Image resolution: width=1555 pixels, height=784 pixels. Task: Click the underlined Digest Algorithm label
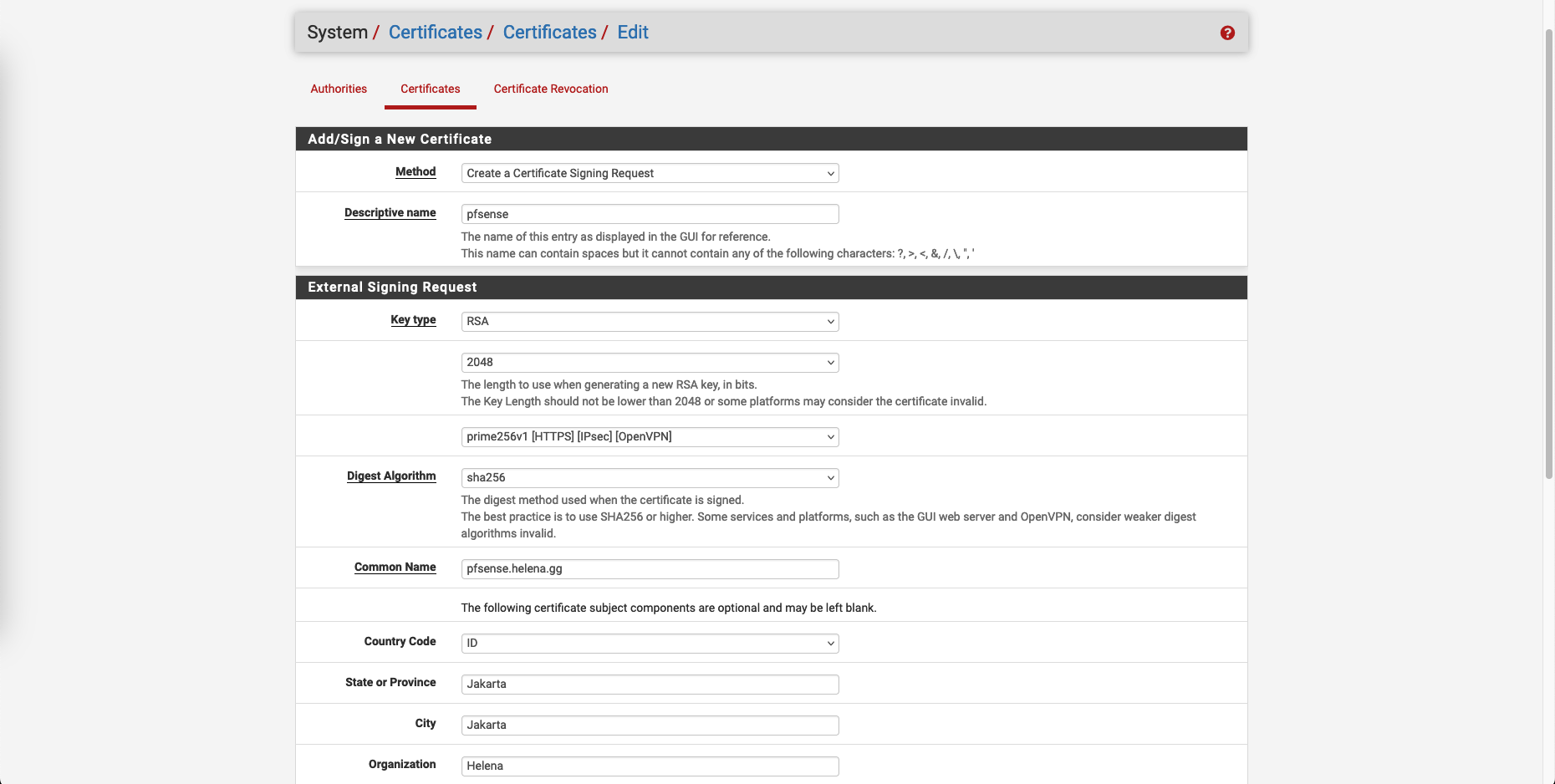(391, 476)
